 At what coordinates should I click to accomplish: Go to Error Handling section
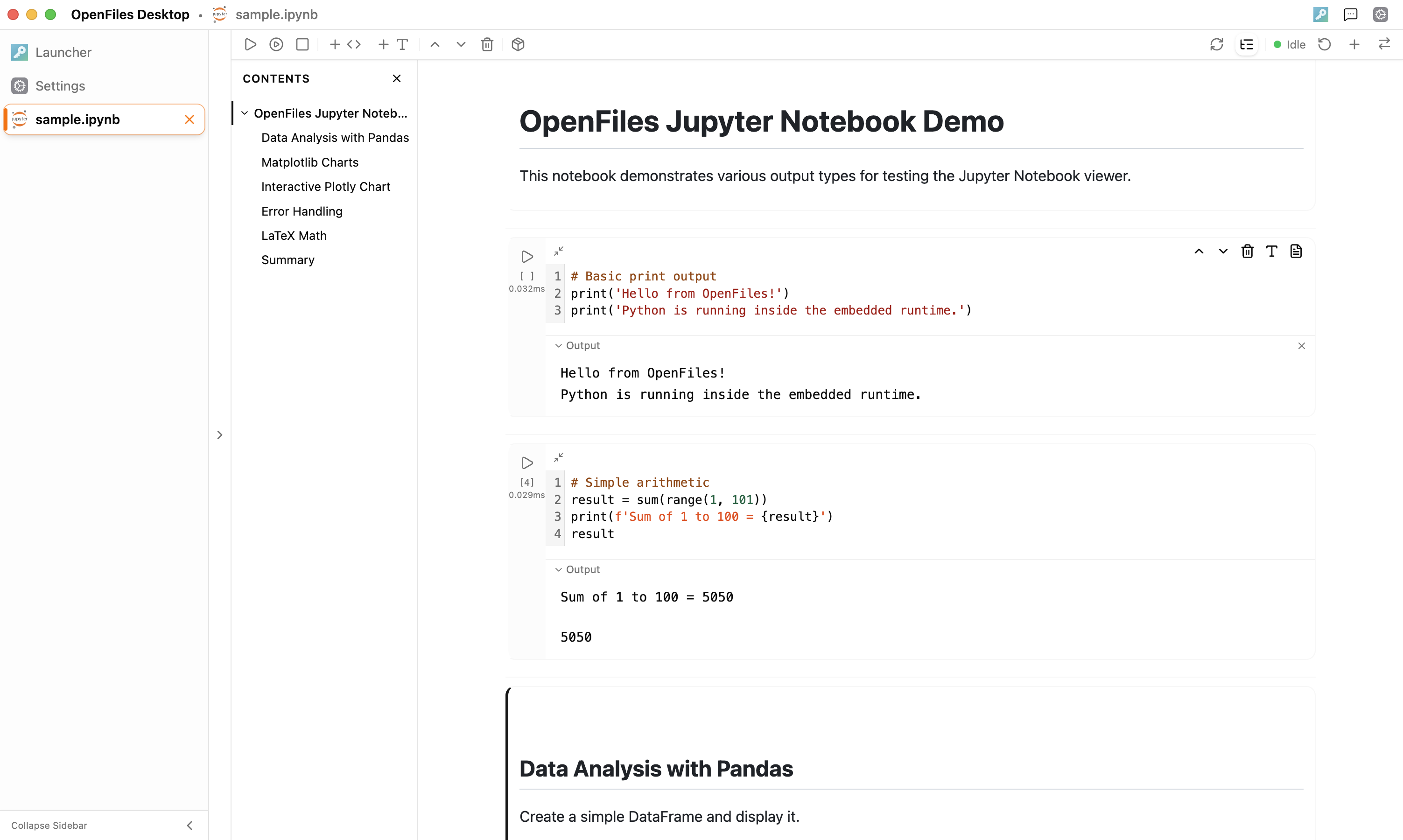pos(302,211)
